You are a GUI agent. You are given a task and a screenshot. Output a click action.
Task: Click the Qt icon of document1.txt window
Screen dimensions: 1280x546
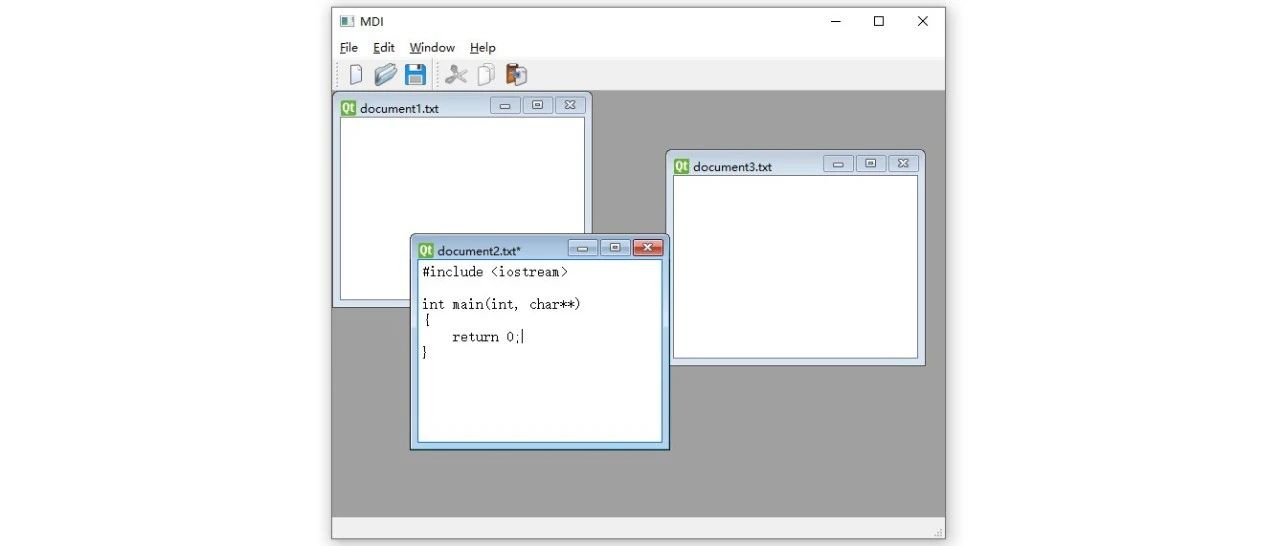point(348,108)
